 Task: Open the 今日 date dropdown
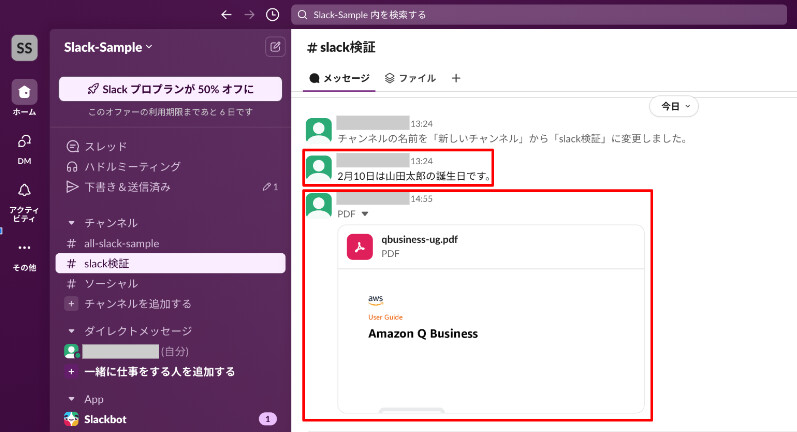tap(674, 106)
